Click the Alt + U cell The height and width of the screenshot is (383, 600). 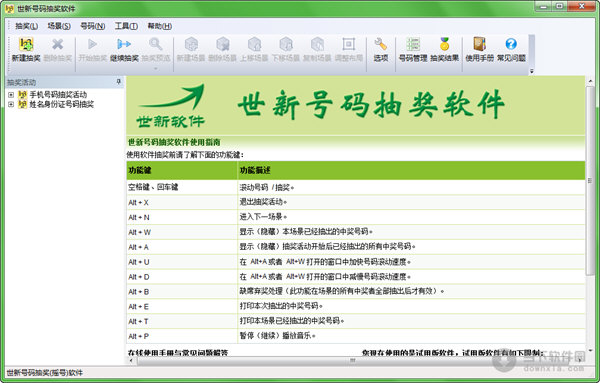click(x=182, y=262)
